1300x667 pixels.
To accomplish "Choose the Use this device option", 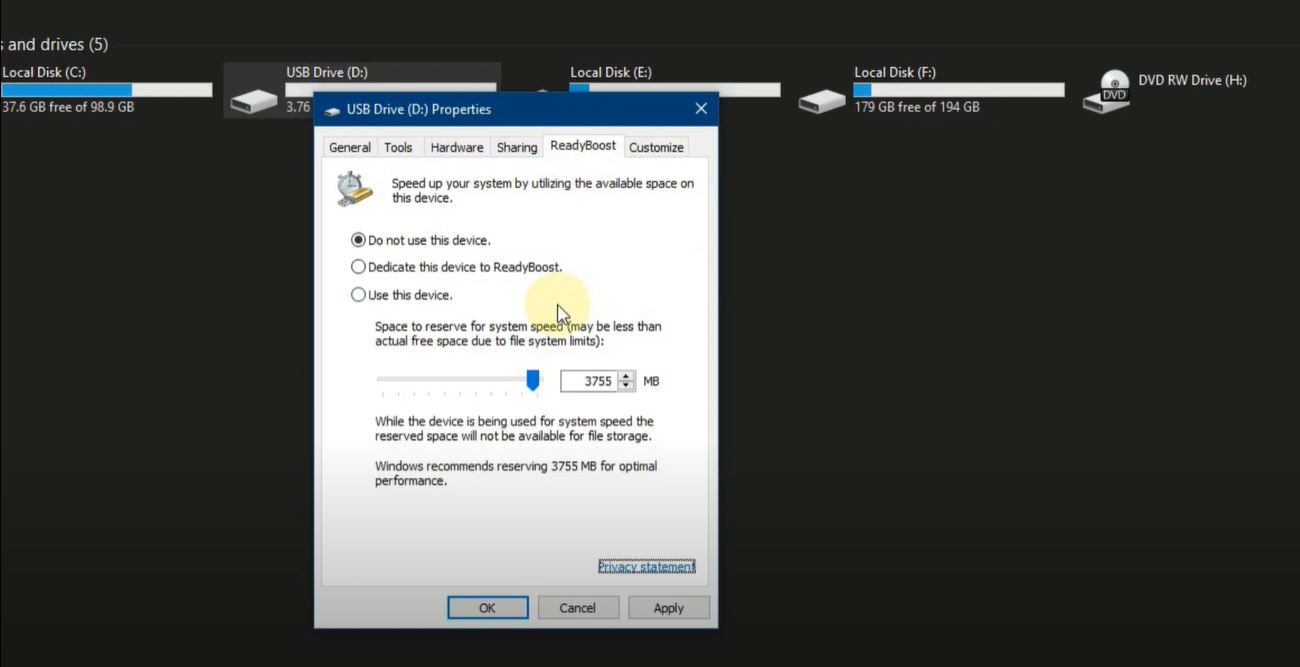I will coord(358,294).
